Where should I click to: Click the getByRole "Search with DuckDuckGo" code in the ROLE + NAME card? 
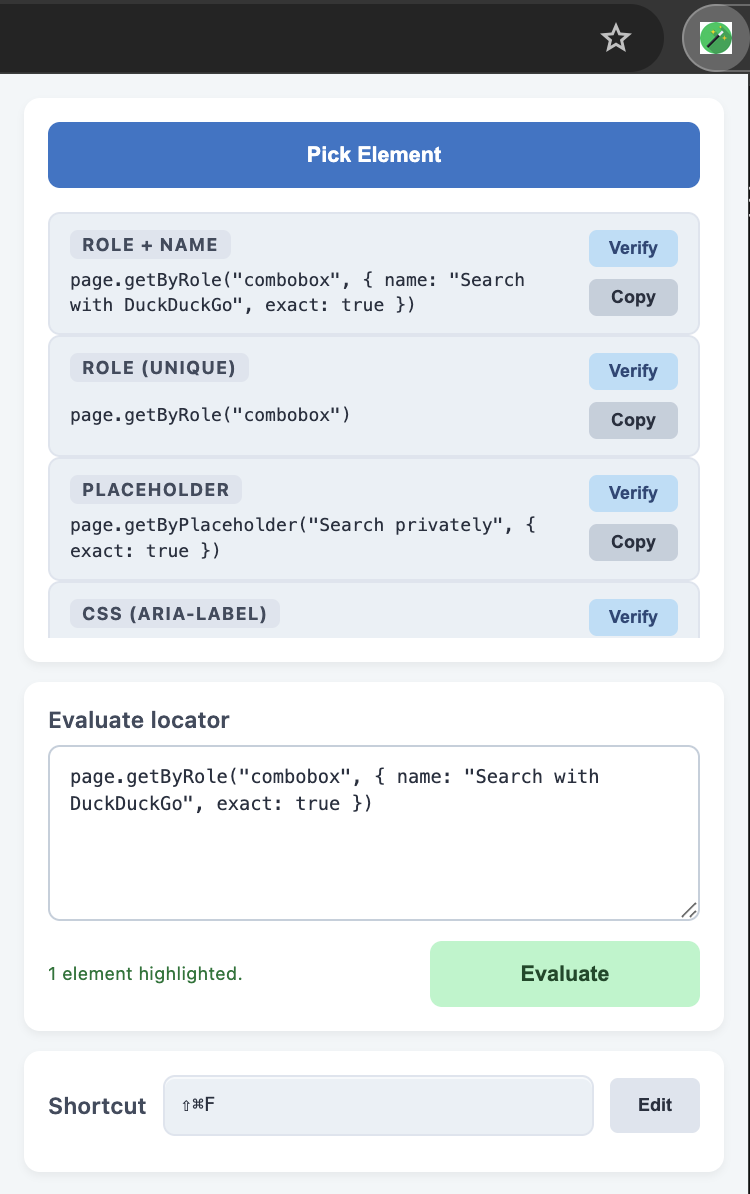298,292
